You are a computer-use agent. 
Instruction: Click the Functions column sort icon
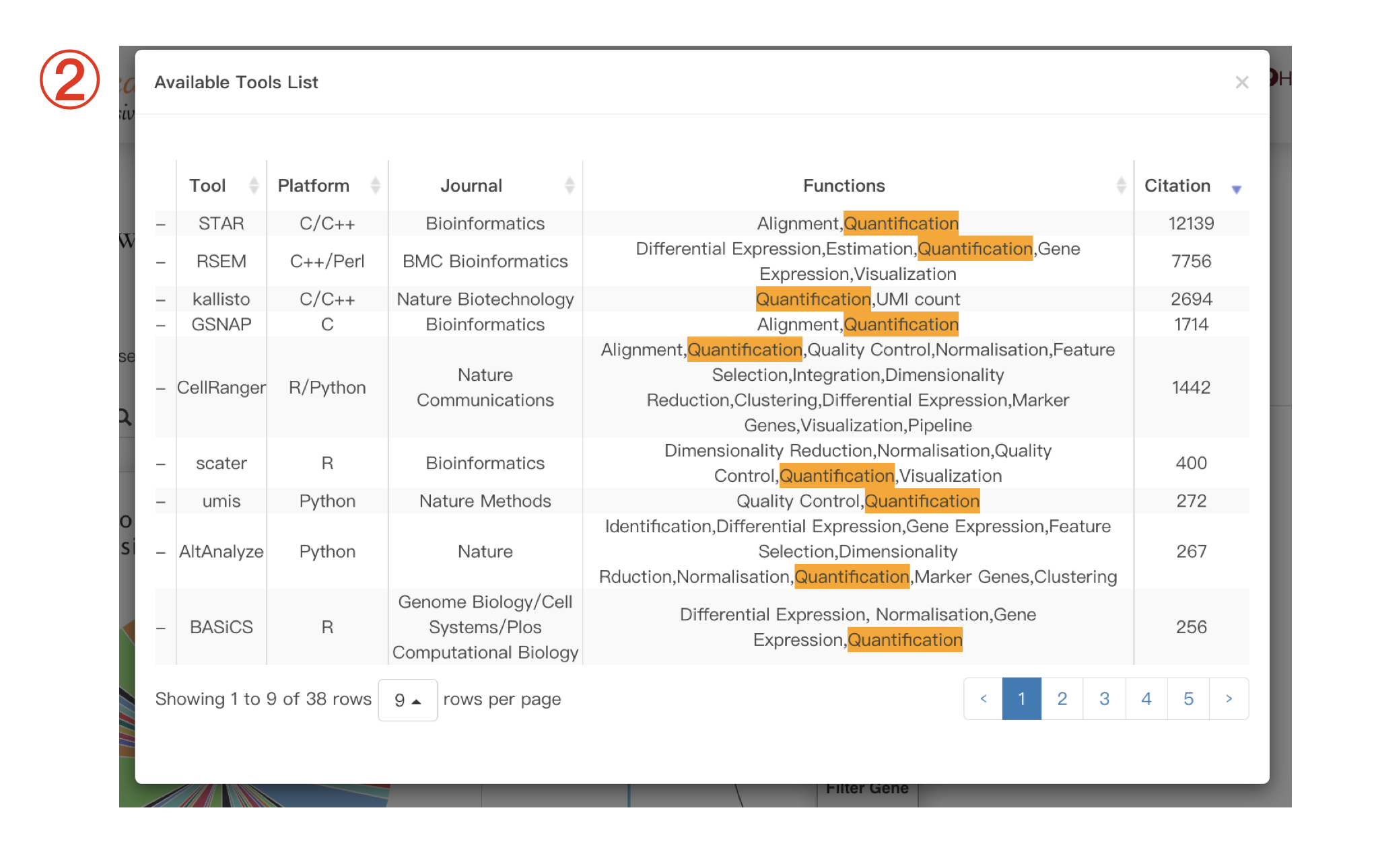pyautogui.click(x=1121, y=184)
